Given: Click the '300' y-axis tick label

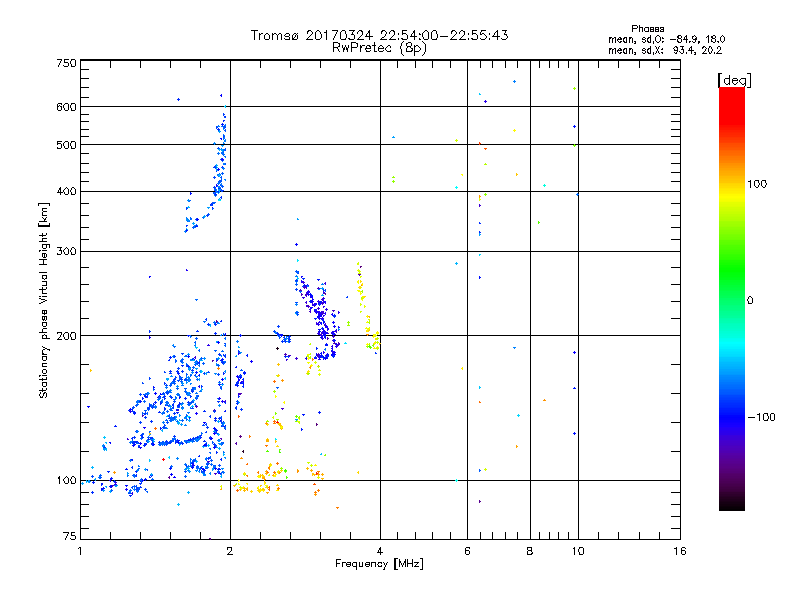Looking at the screenshot, I should point(66,252).
